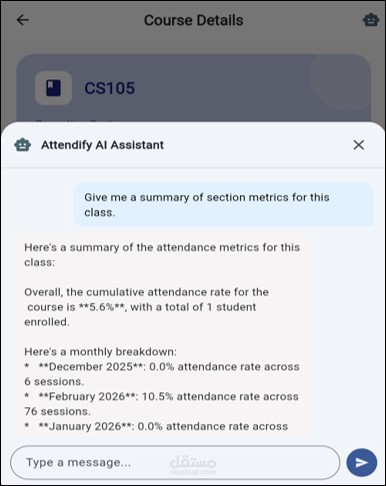Click the Attendify AI Assistant heading
The width and height of the screenshot is (386, 486).
coord(102,145)
